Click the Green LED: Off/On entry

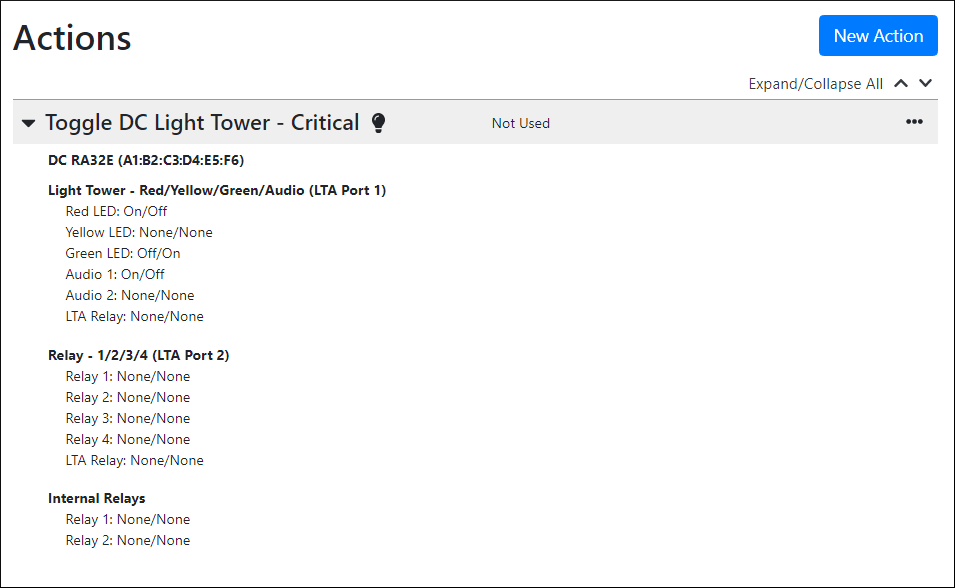click(x=123, y=253)
